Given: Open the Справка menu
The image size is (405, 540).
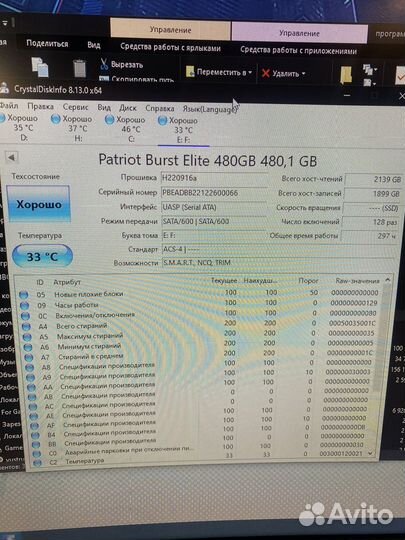Looking at the screenshot, I should pos(159,108).
